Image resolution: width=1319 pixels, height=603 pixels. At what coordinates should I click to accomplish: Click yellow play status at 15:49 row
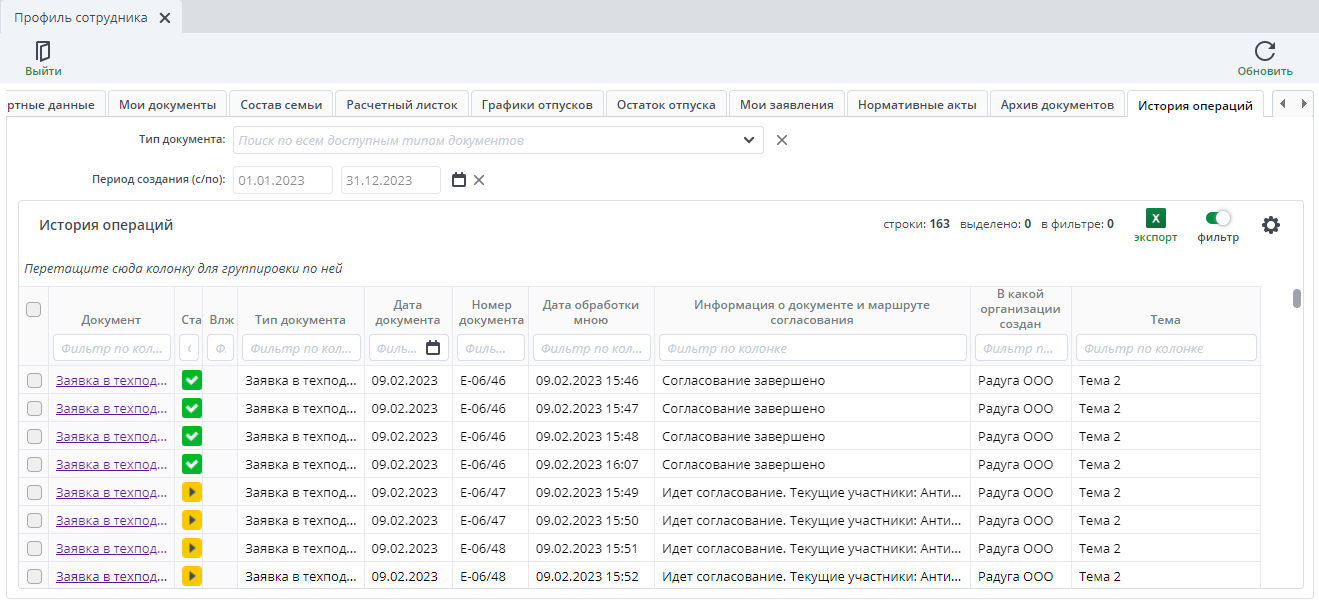(192, 492)
